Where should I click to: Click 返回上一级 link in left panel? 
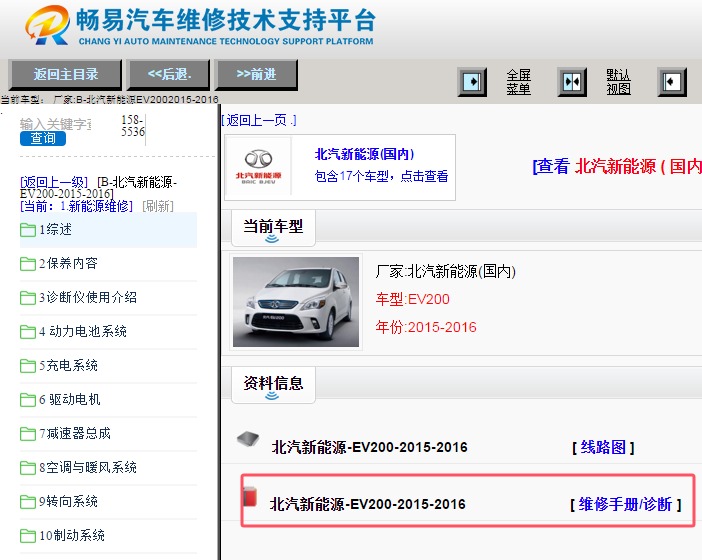54,182
